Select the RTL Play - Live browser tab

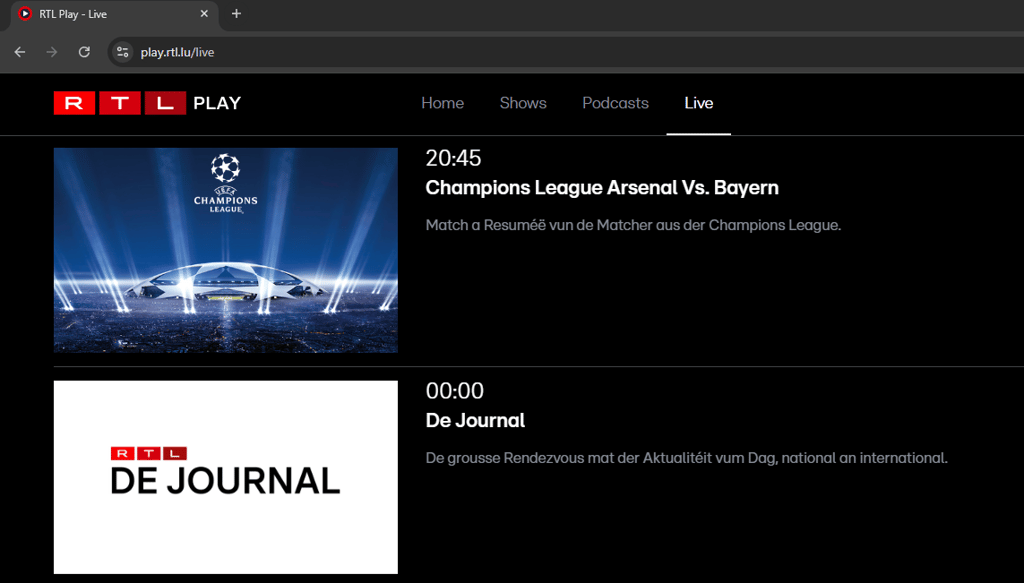114,14
